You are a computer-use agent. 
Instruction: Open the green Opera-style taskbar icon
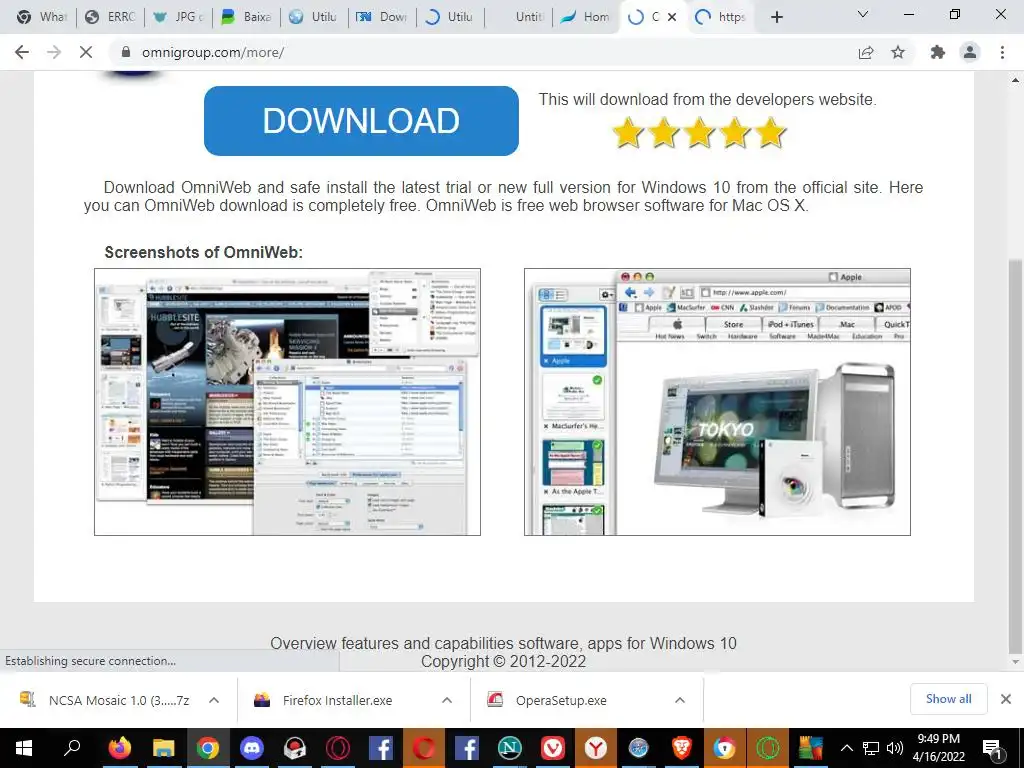(x=768, y=748)
